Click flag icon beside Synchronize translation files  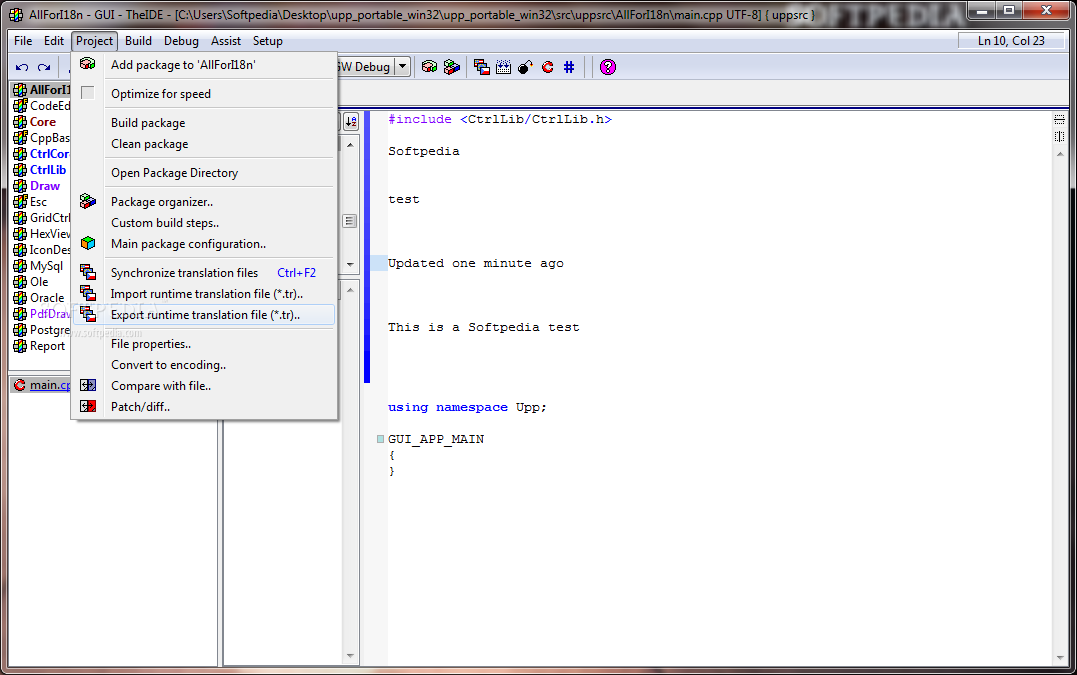(x=87, y=272)
